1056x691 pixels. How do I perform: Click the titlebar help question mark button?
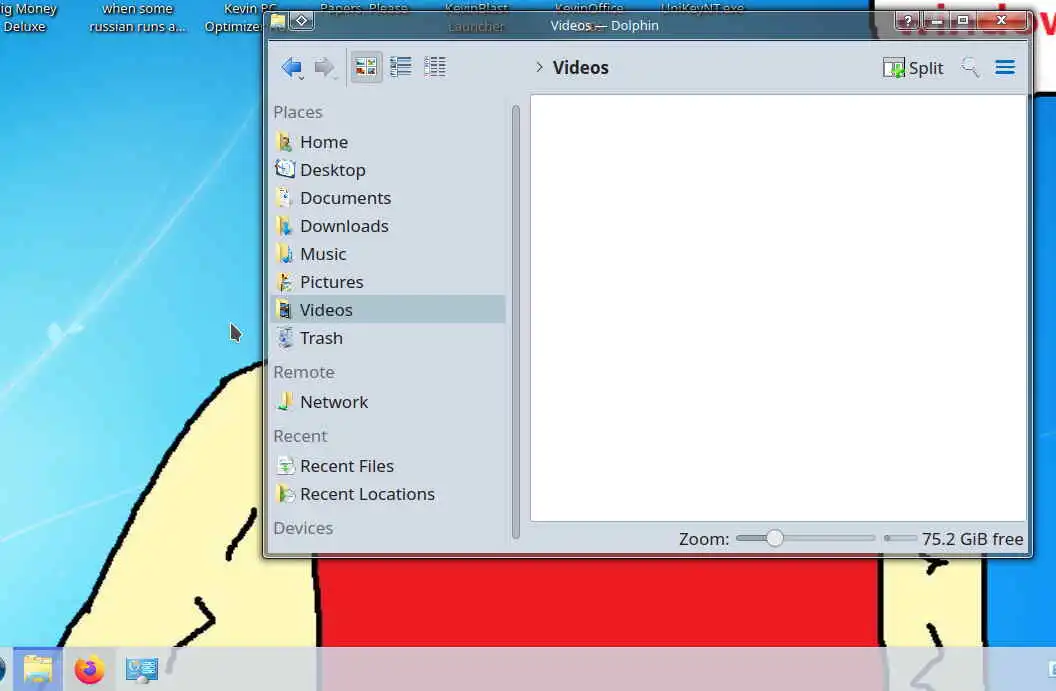coord(907,21)
